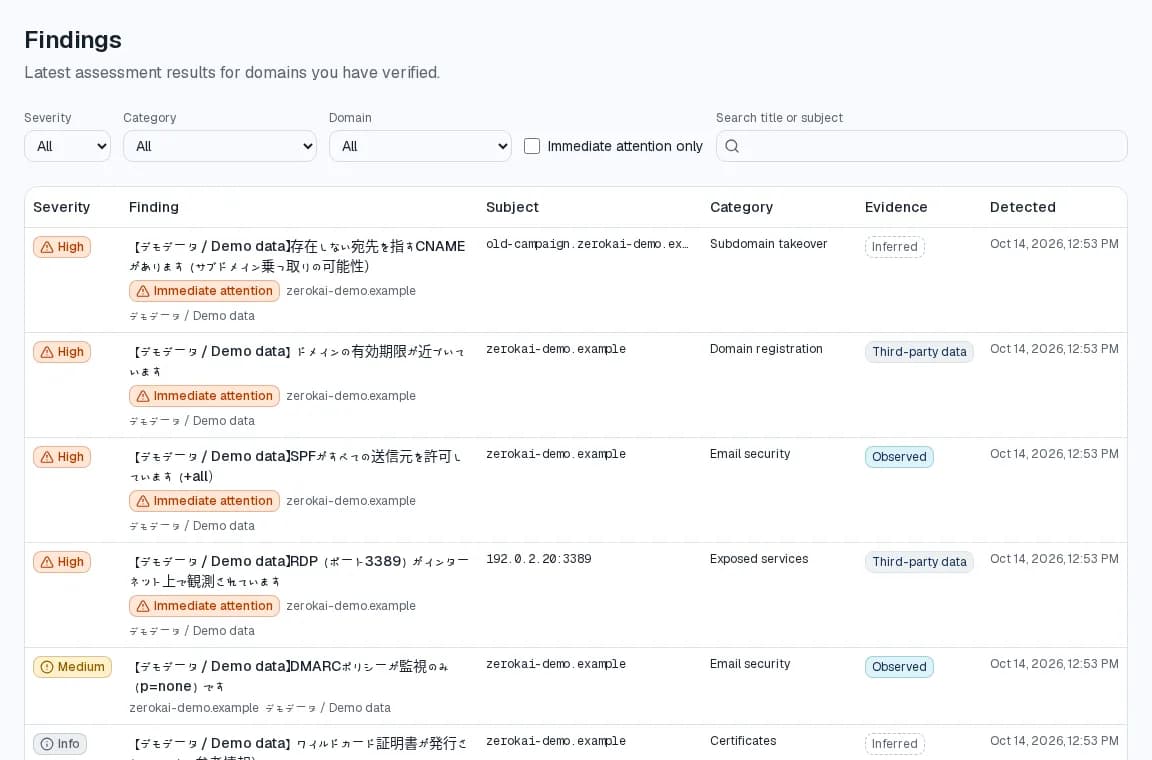Click the High badge on the SPF finding
The image size is (1152, 760).
pos(62,457)
